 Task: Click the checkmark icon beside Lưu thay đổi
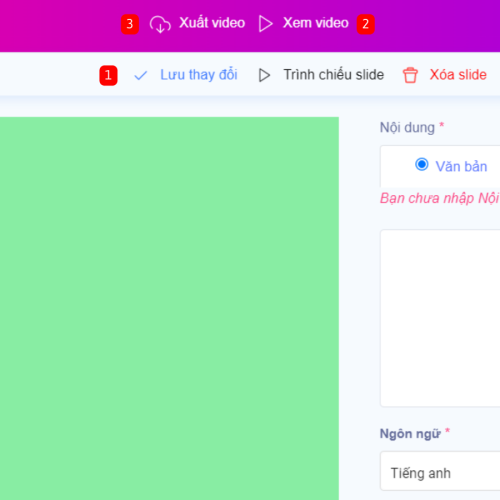141,76
